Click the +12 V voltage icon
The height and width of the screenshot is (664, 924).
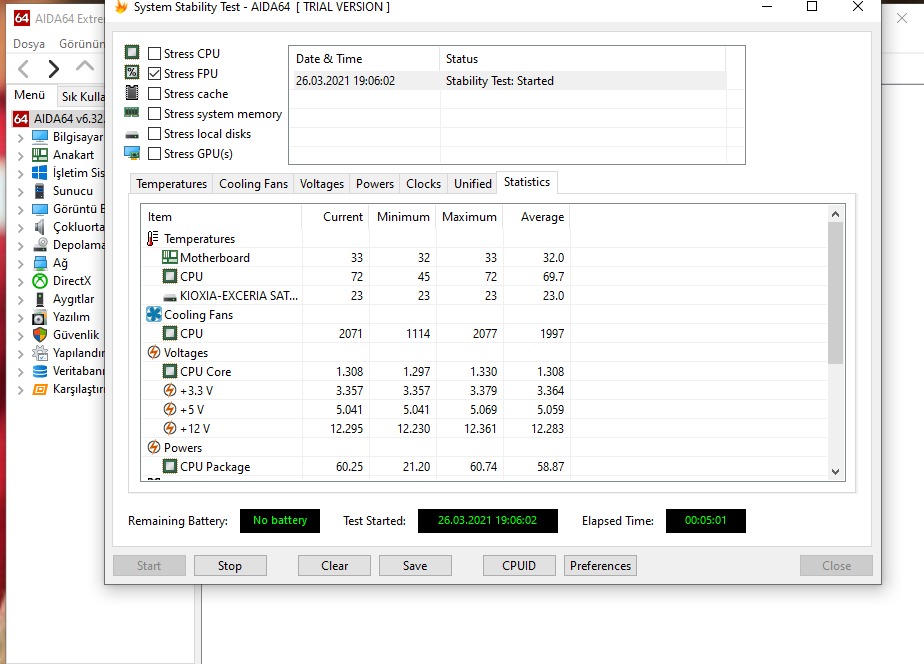click(170, 428)
